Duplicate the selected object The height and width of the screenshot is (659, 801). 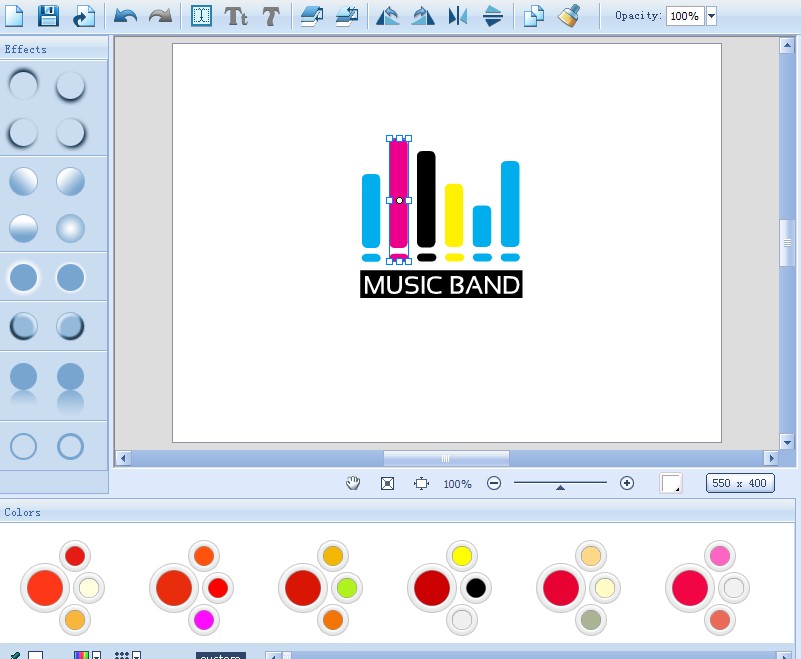click(534, 16)
